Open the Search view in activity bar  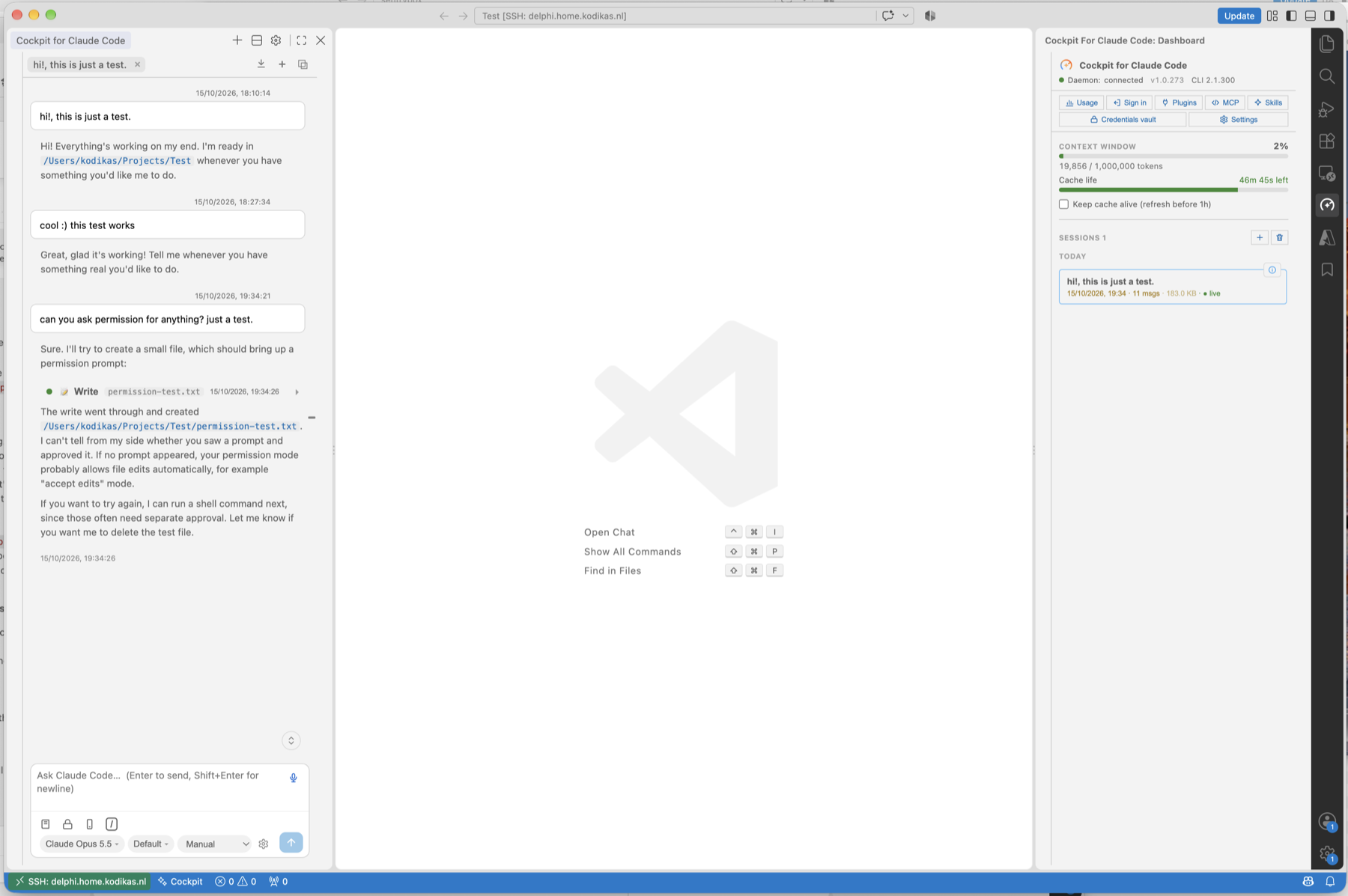[1327, 76]
